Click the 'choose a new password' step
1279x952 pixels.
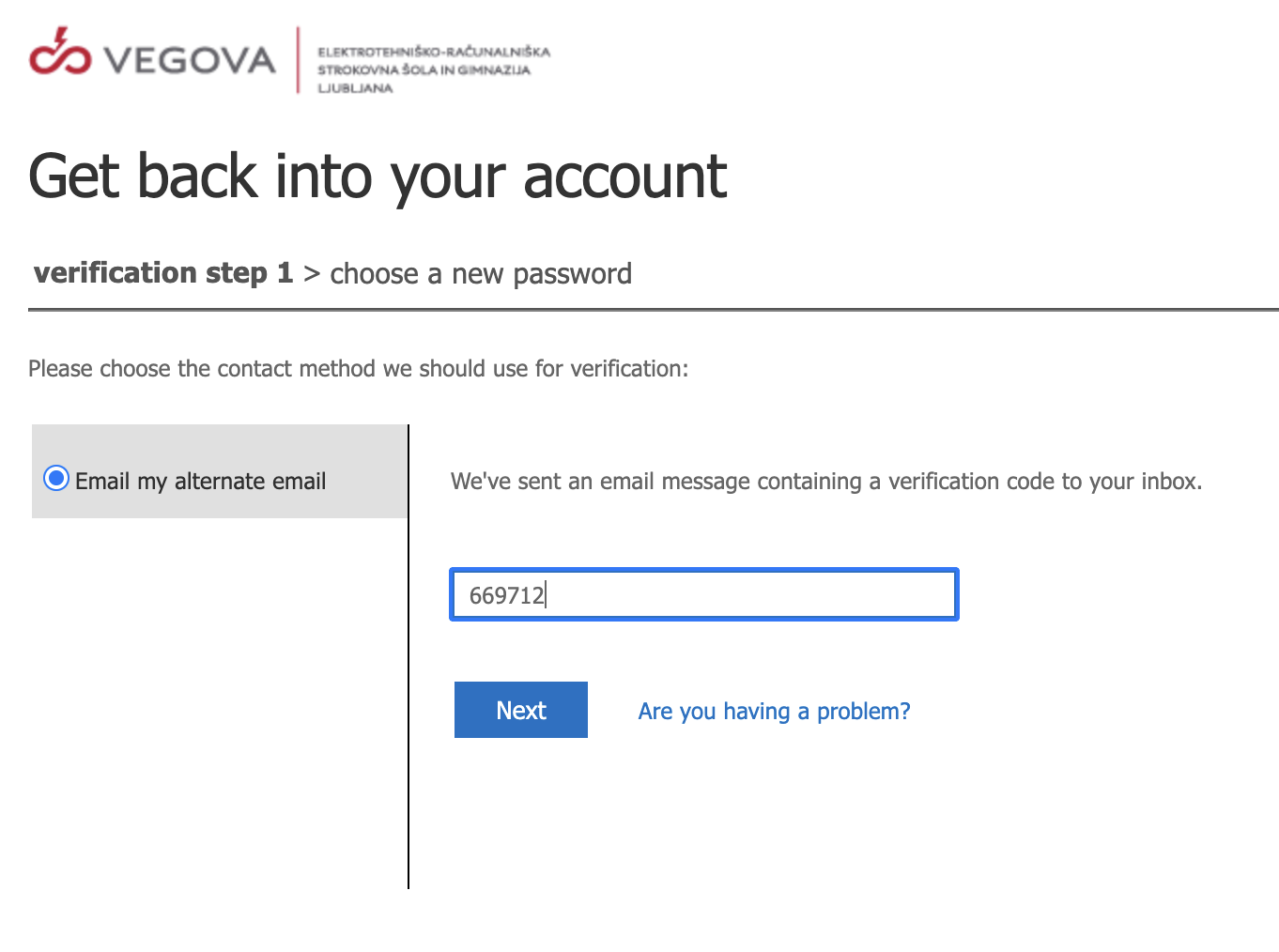coord(481,274)
